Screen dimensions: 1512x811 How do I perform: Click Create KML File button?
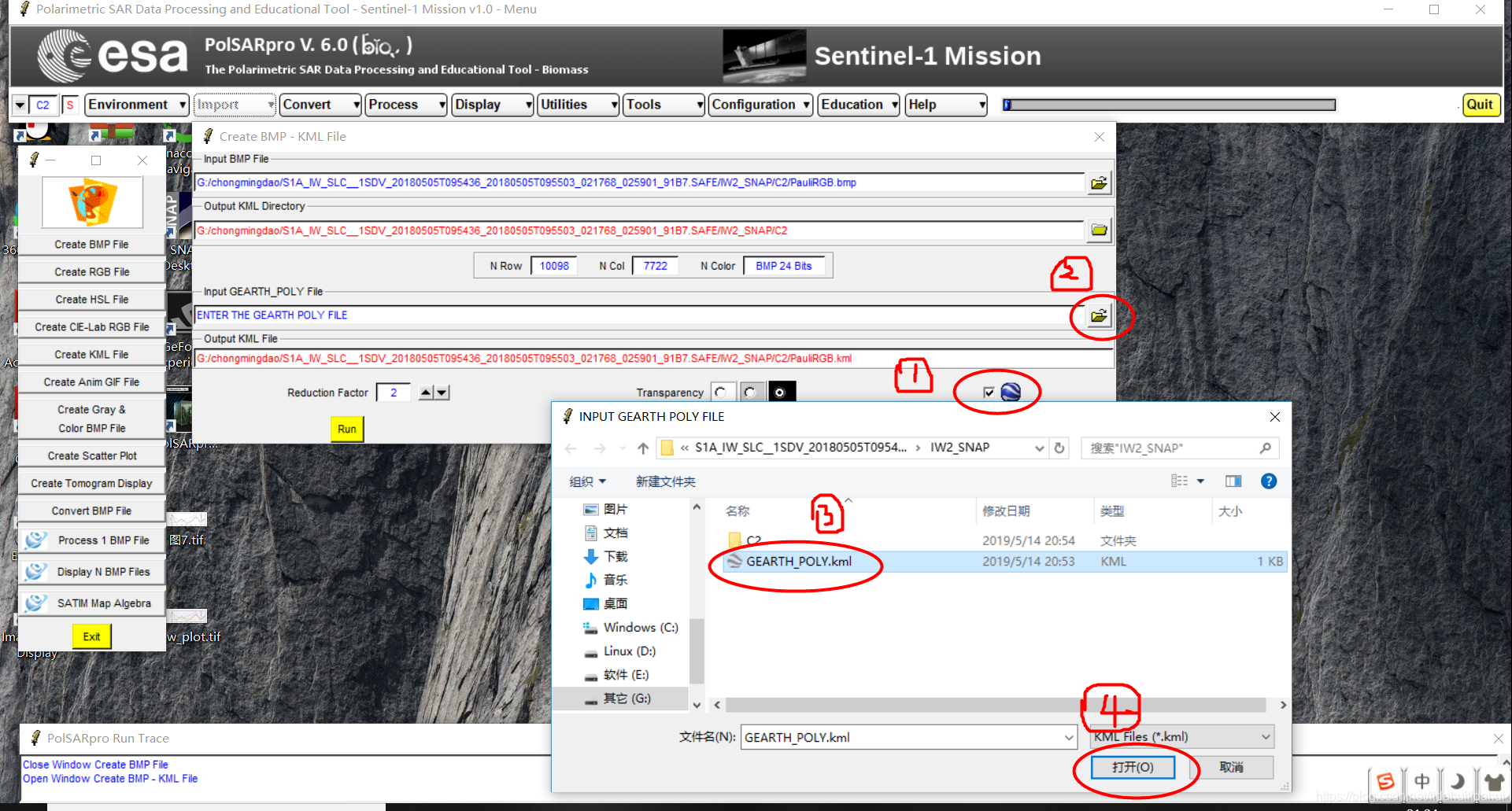[92, 355]
